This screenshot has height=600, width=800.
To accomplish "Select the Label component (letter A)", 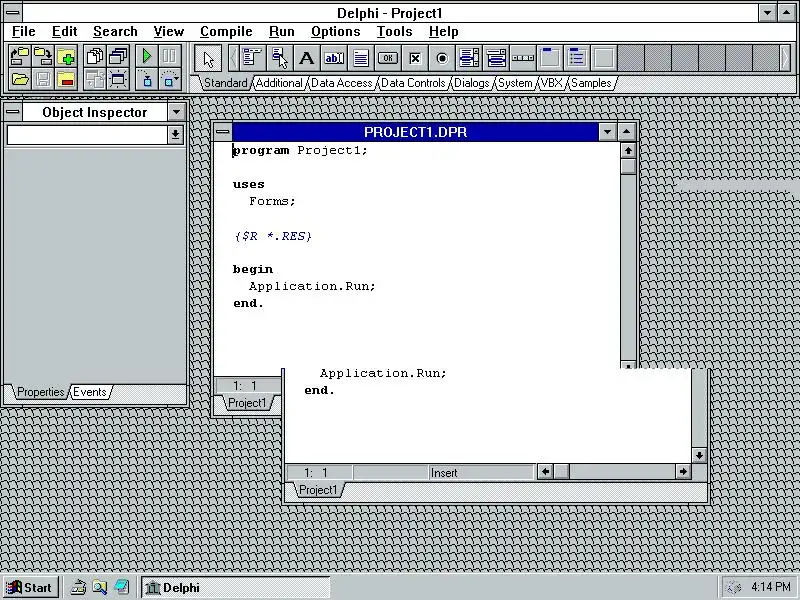I will pyautogui.click(x=306, y=58).
